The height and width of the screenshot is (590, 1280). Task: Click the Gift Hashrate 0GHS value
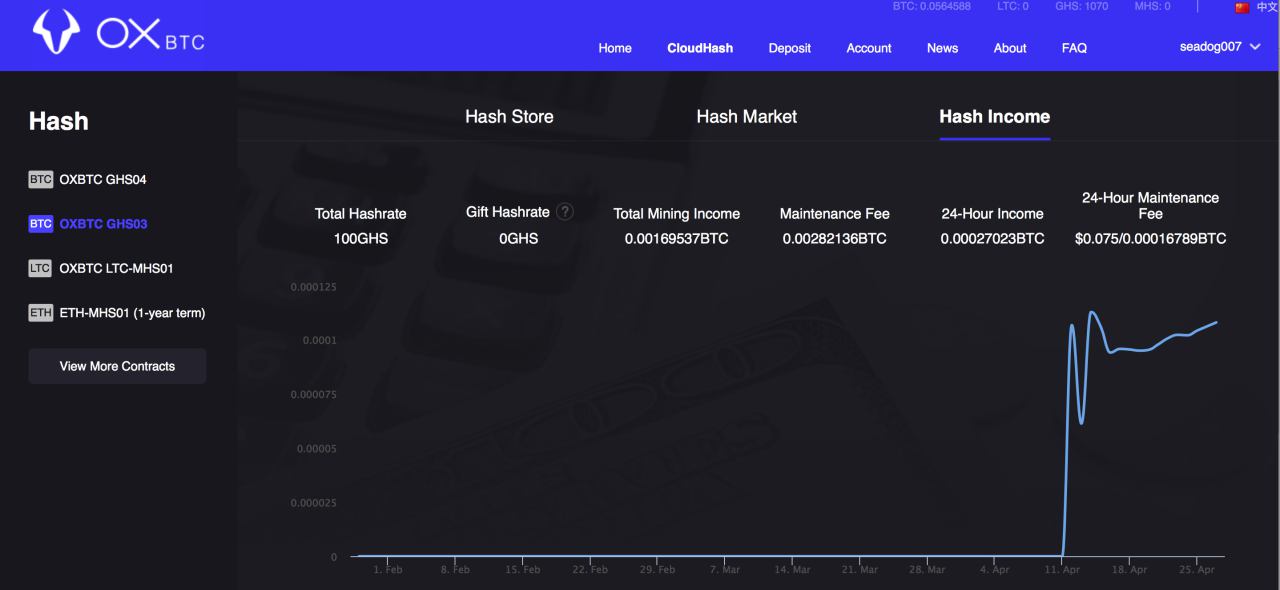519,239
